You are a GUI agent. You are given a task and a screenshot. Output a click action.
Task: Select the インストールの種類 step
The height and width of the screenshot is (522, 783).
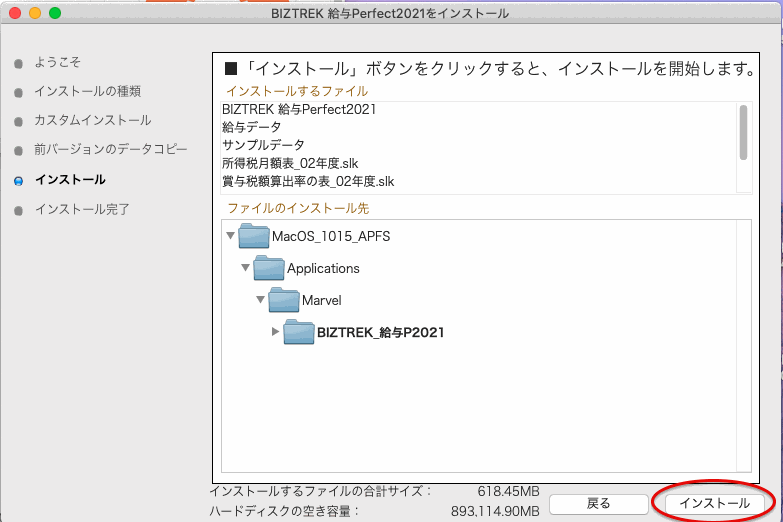[87, 91]
